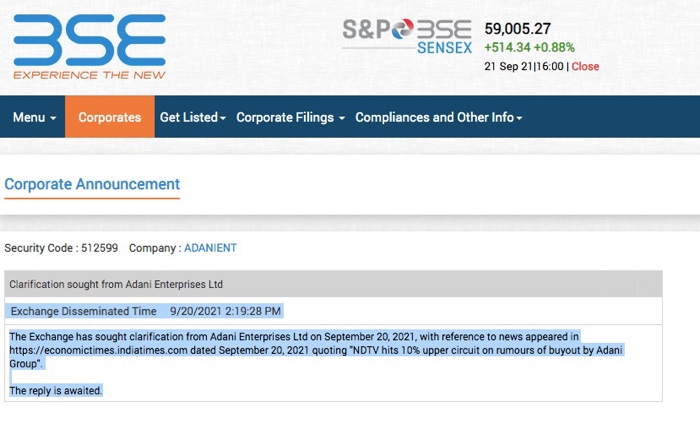Viewport: 700px width, 424px height.
Task: Click the 21 Sep 21|16:00 timestamp
Action: [524, 67]
